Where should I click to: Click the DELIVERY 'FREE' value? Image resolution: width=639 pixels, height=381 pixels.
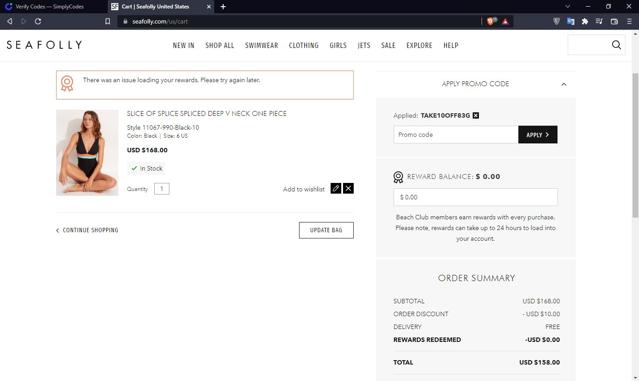point(553,327)
